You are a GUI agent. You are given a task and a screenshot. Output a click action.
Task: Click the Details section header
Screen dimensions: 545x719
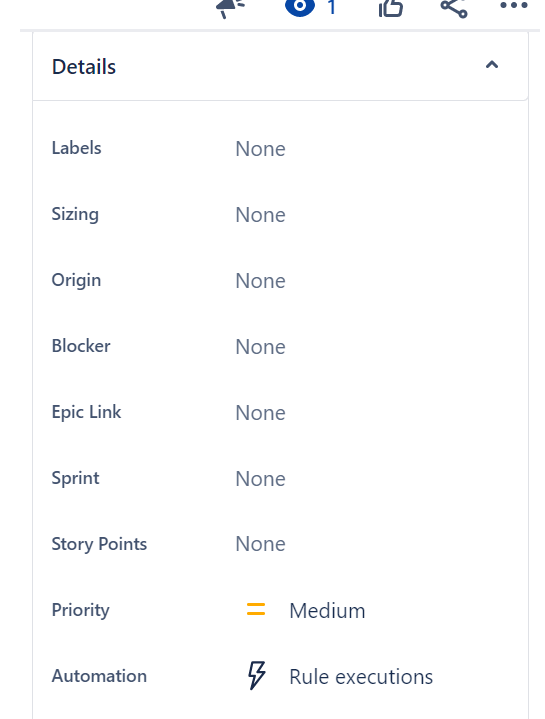tap(281, 66)
